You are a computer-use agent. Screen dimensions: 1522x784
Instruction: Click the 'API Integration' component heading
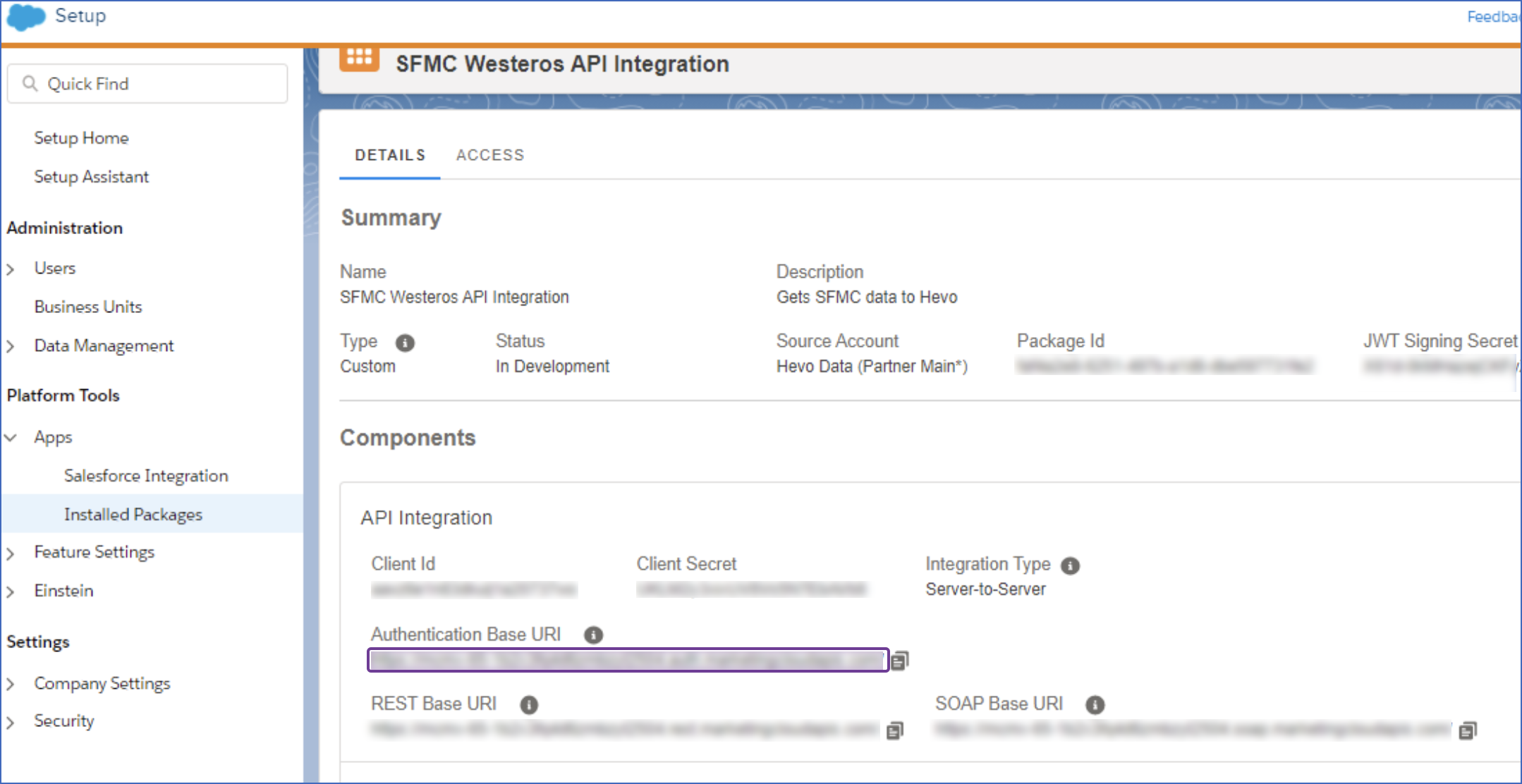click(427, 518)
